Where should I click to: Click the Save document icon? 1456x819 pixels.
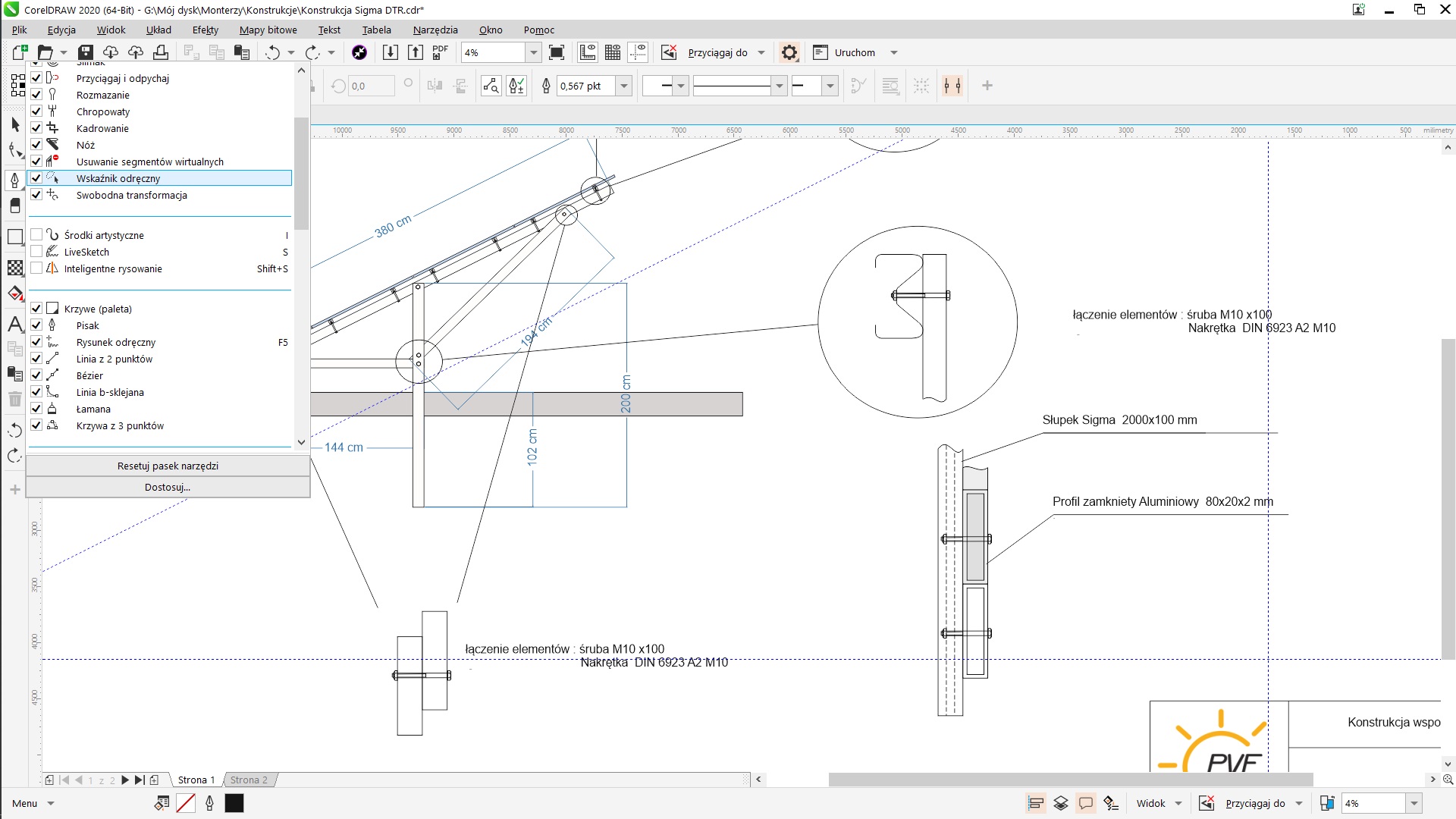[x=86, y=52]
